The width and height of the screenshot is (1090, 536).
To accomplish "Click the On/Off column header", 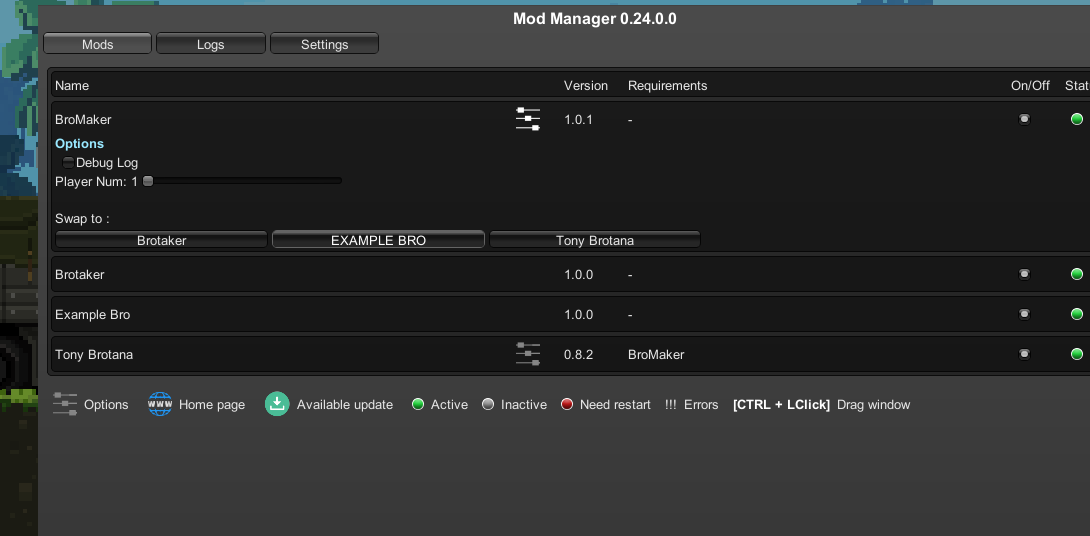I will pyautogui.click(x=1030, y=86).
